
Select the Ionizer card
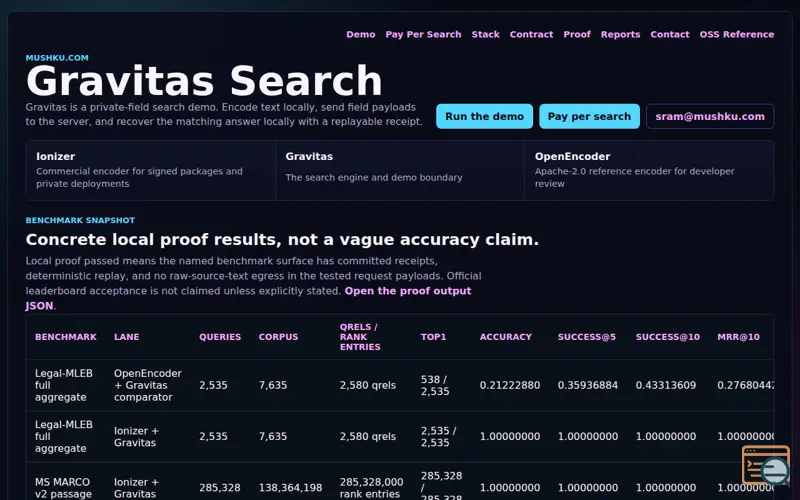(151, 170)
